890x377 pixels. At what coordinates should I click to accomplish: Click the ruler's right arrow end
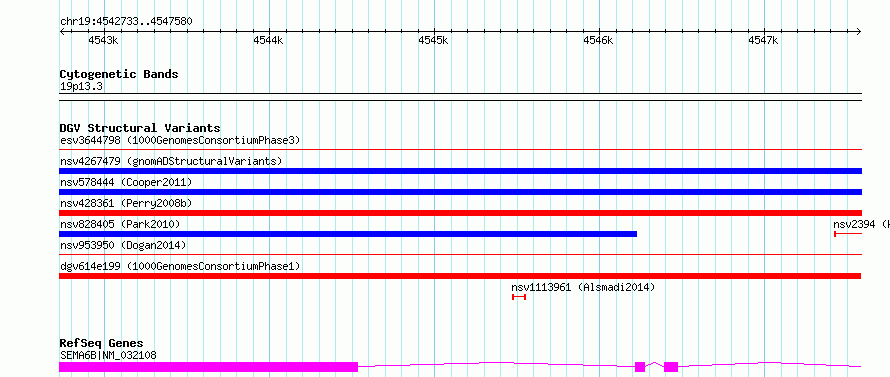point(859,31)
